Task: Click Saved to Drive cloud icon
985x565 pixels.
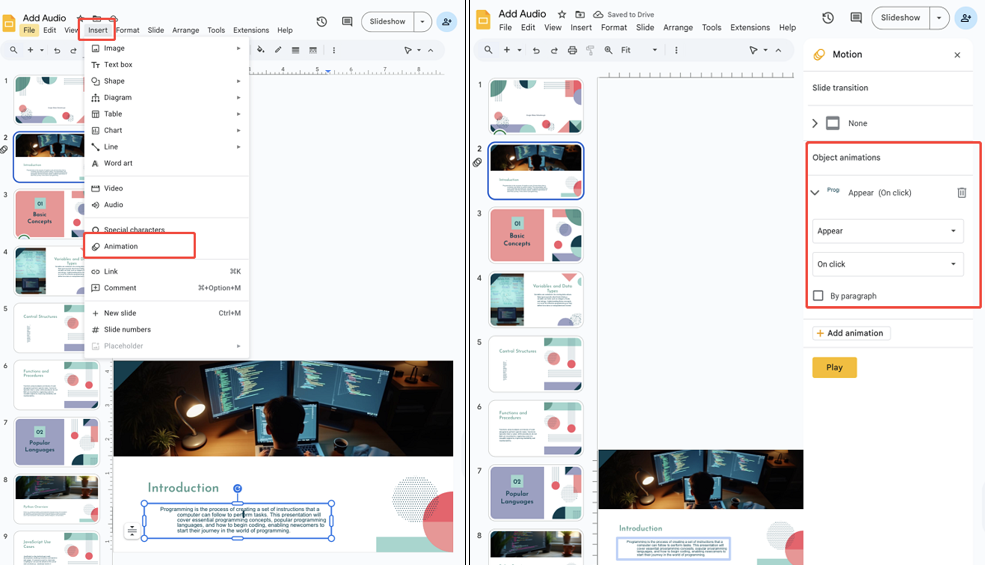Action: pos(598,14)
